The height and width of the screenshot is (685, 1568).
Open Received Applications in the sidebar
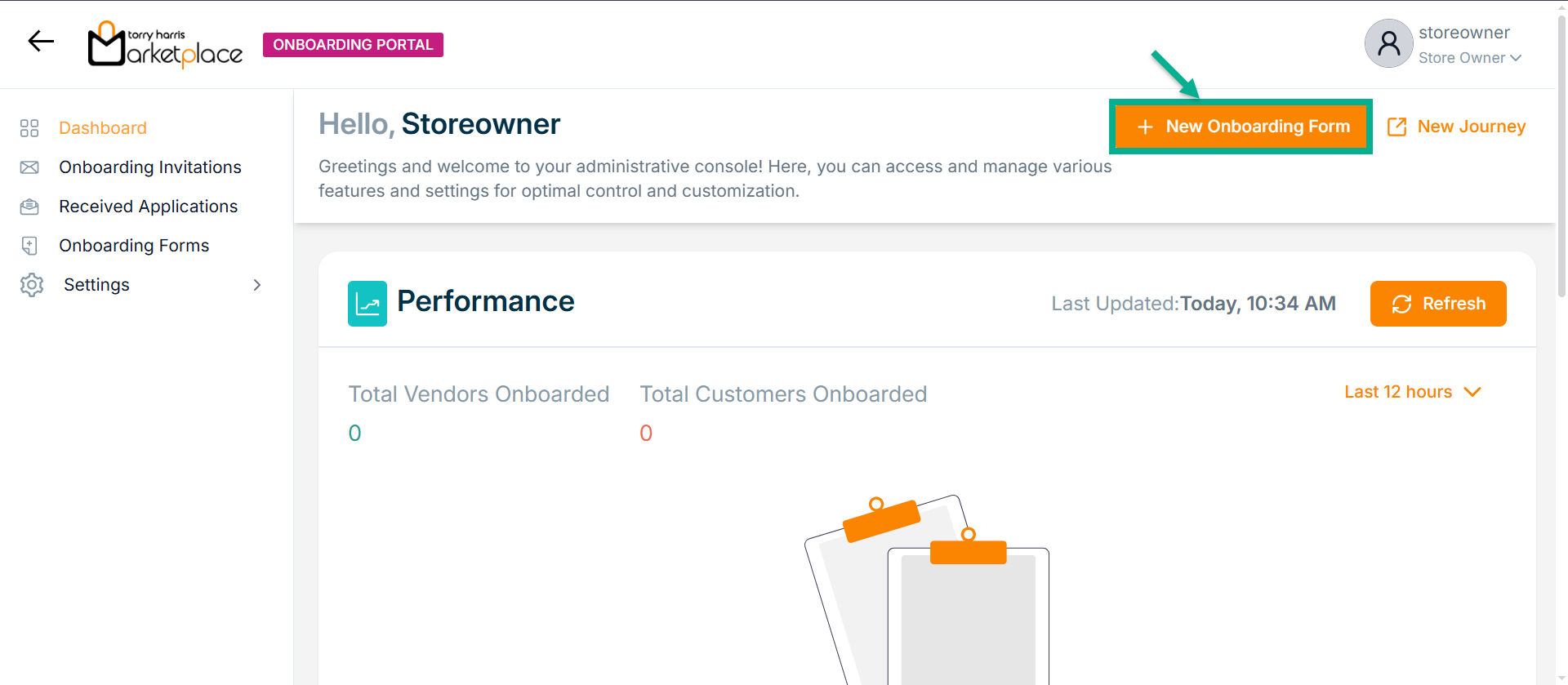[148, 207]
